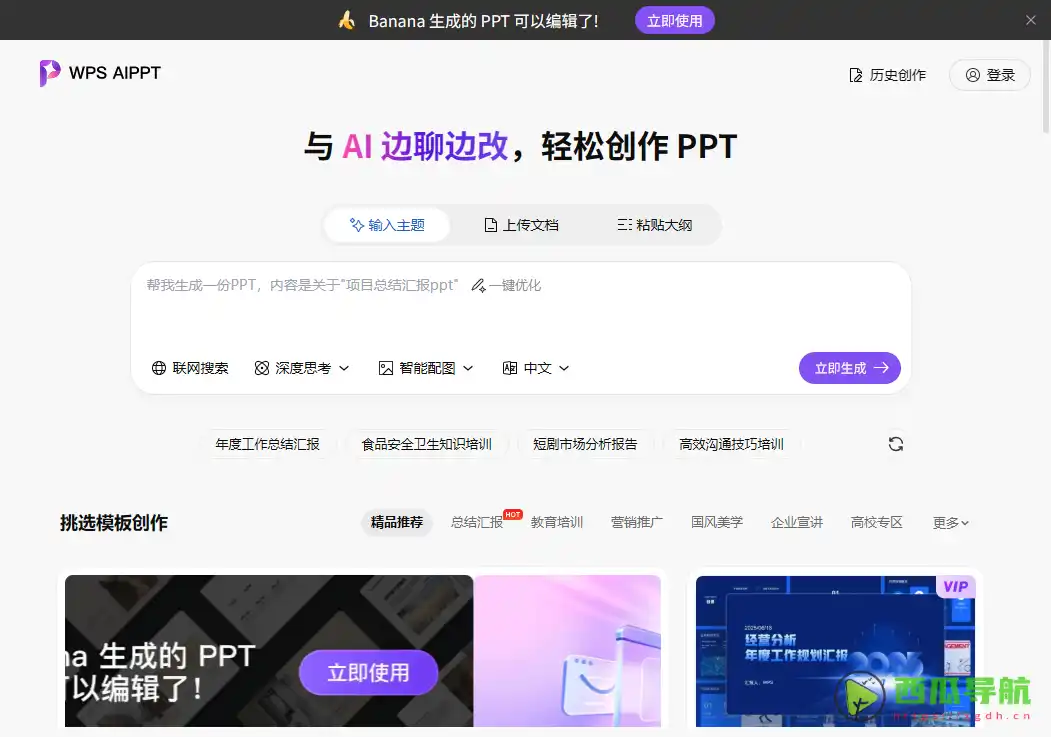Select the 智能配图 (smart images) icon
This screenshot has width=1051, height=737.
(x=385, y=367)
